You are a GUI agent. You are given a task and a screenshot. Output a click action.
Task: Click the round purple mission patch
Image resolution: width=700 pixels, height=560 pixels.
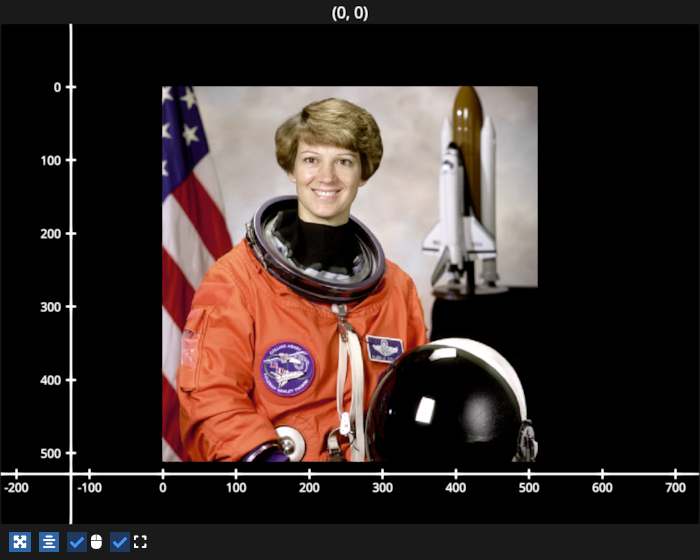pos(288,368)
